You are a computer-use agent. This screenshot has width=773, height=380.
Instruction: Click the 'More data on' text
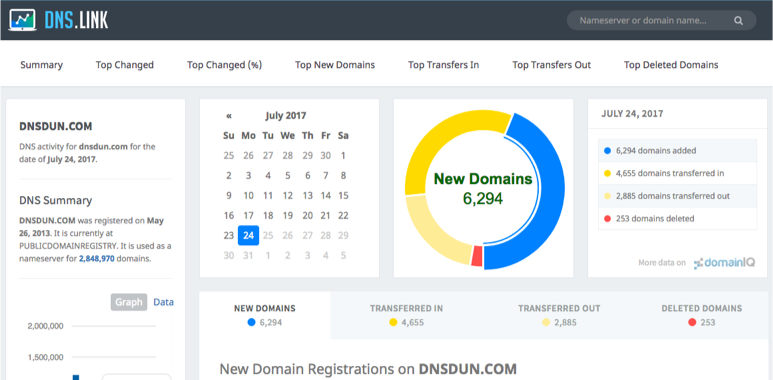click(x=662, y=263)
